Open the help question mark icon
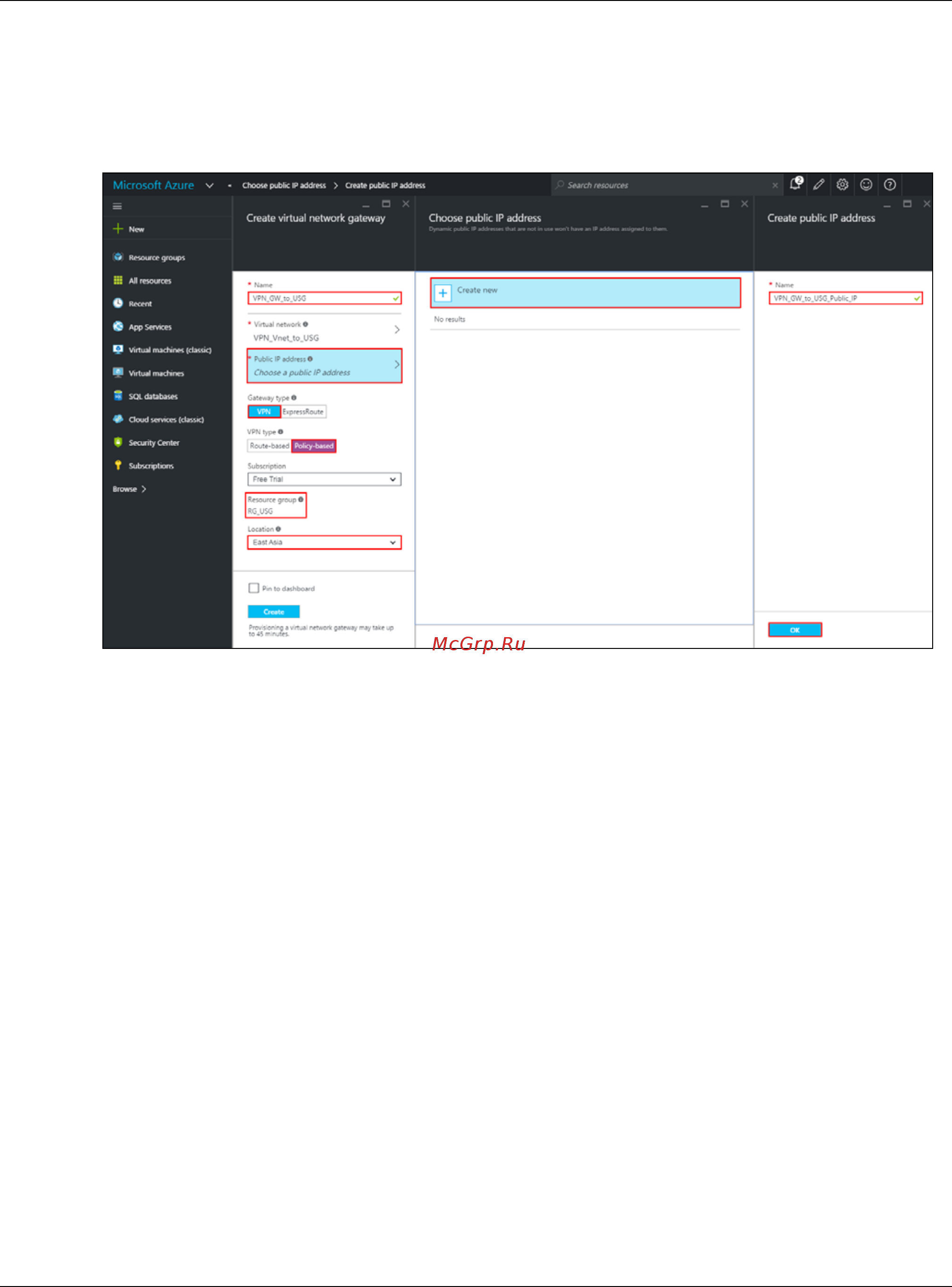 890,185
